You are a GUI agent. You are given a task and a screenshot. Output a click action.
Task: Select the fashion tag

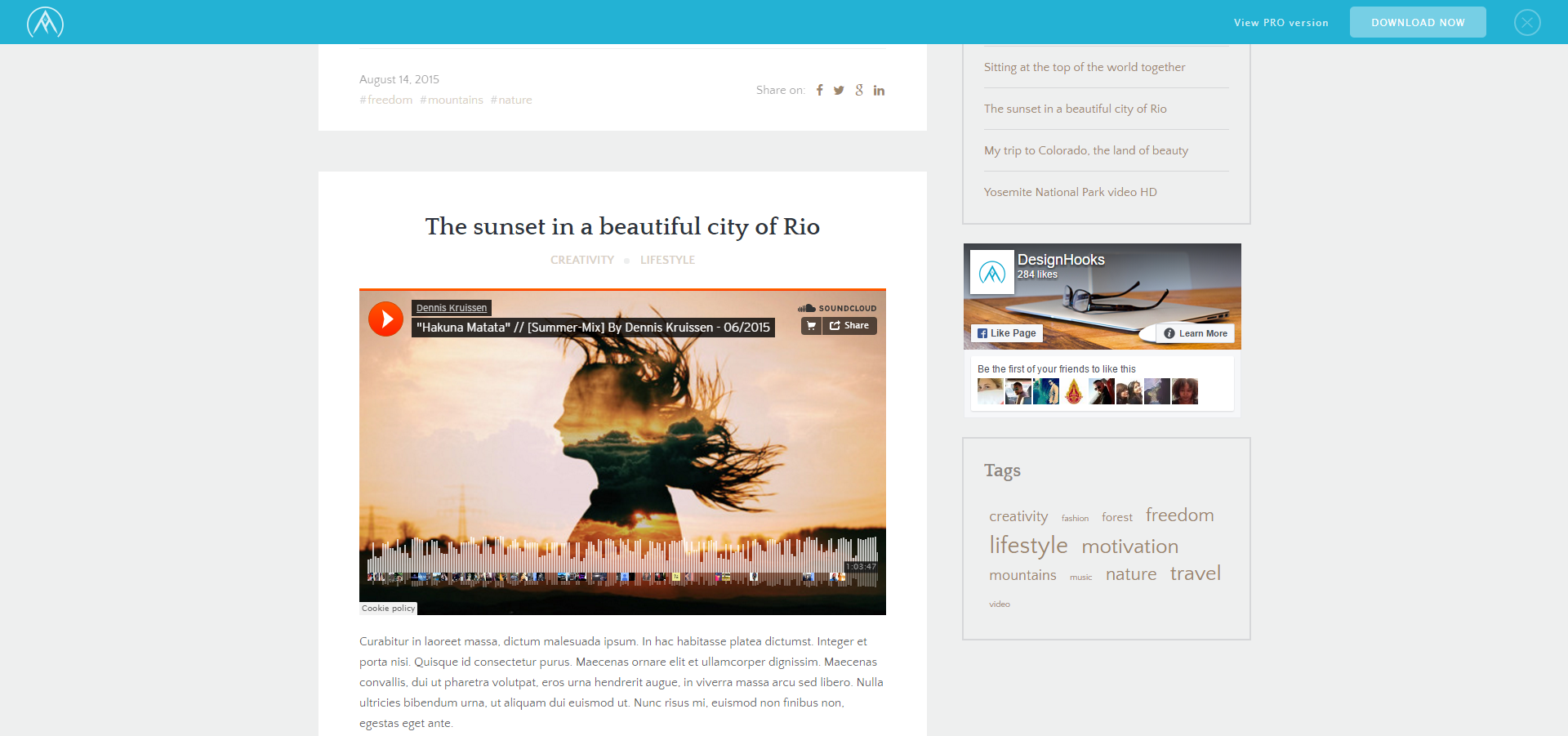click(x=1075, y=518)
